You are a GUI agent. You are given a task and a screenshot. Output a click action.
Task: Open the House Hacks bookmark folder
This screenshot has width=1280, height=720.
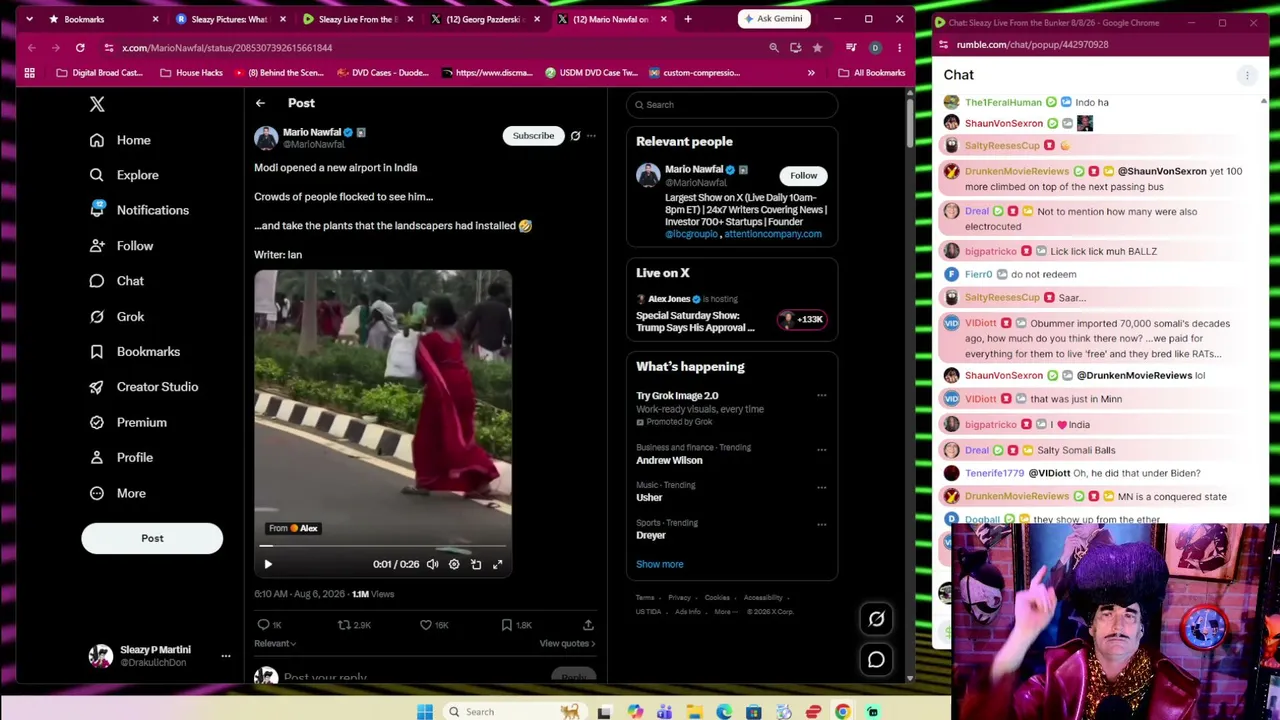(x=190, y=72)
